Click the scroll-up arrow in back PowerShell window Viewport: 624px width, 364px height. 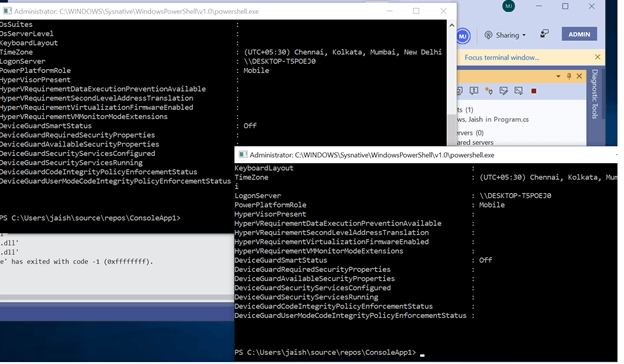point(452,25)
